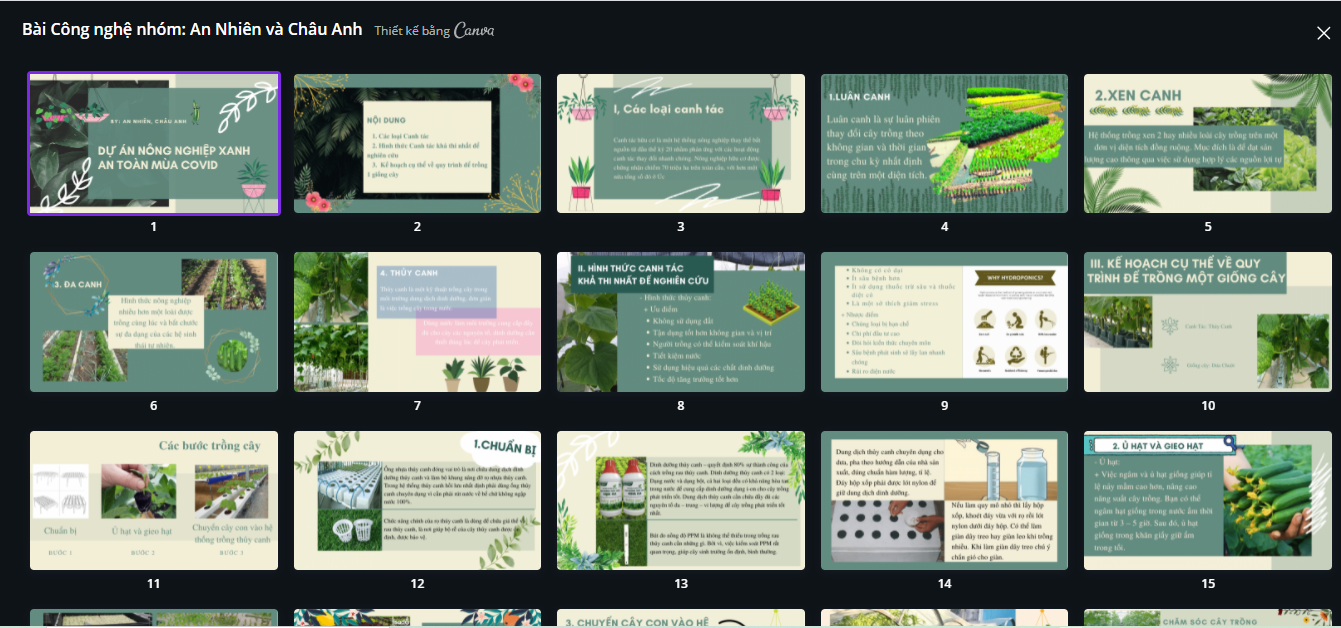1341x628 pixels.
Task: Click the Thiết kế bằng text label
Action: coord(412,31)
